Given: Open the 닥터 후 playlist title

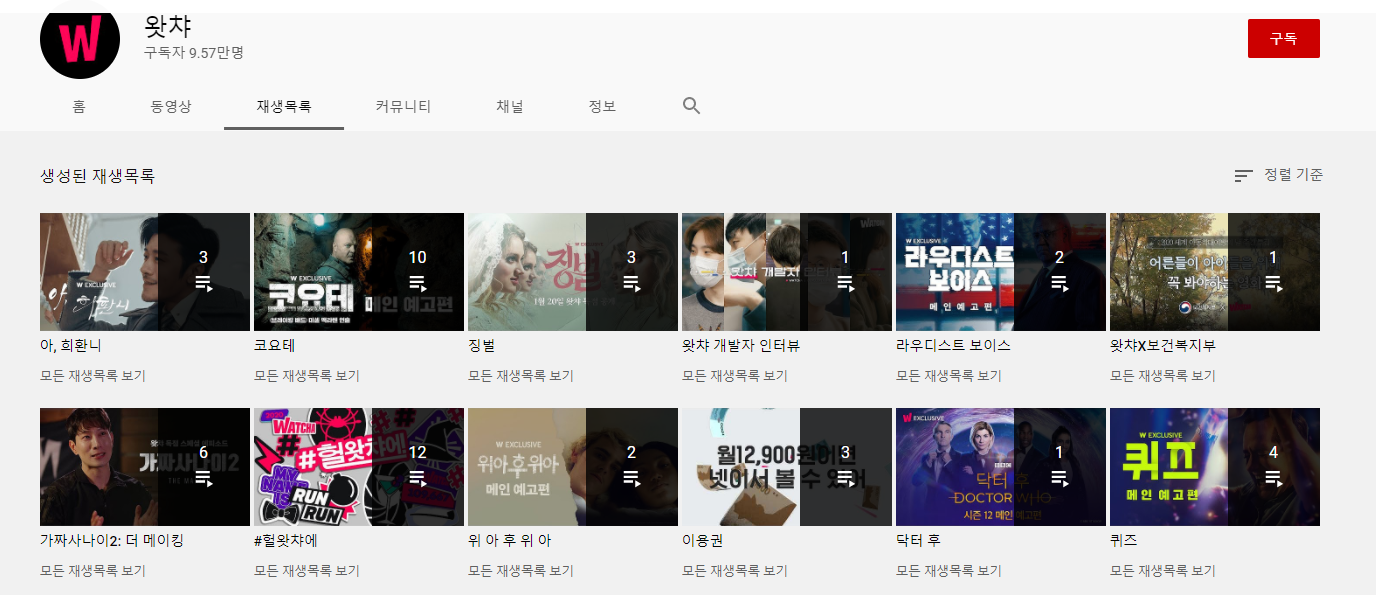Looking at the screenshot, I should pyautogui.click(x=918, y=541).
